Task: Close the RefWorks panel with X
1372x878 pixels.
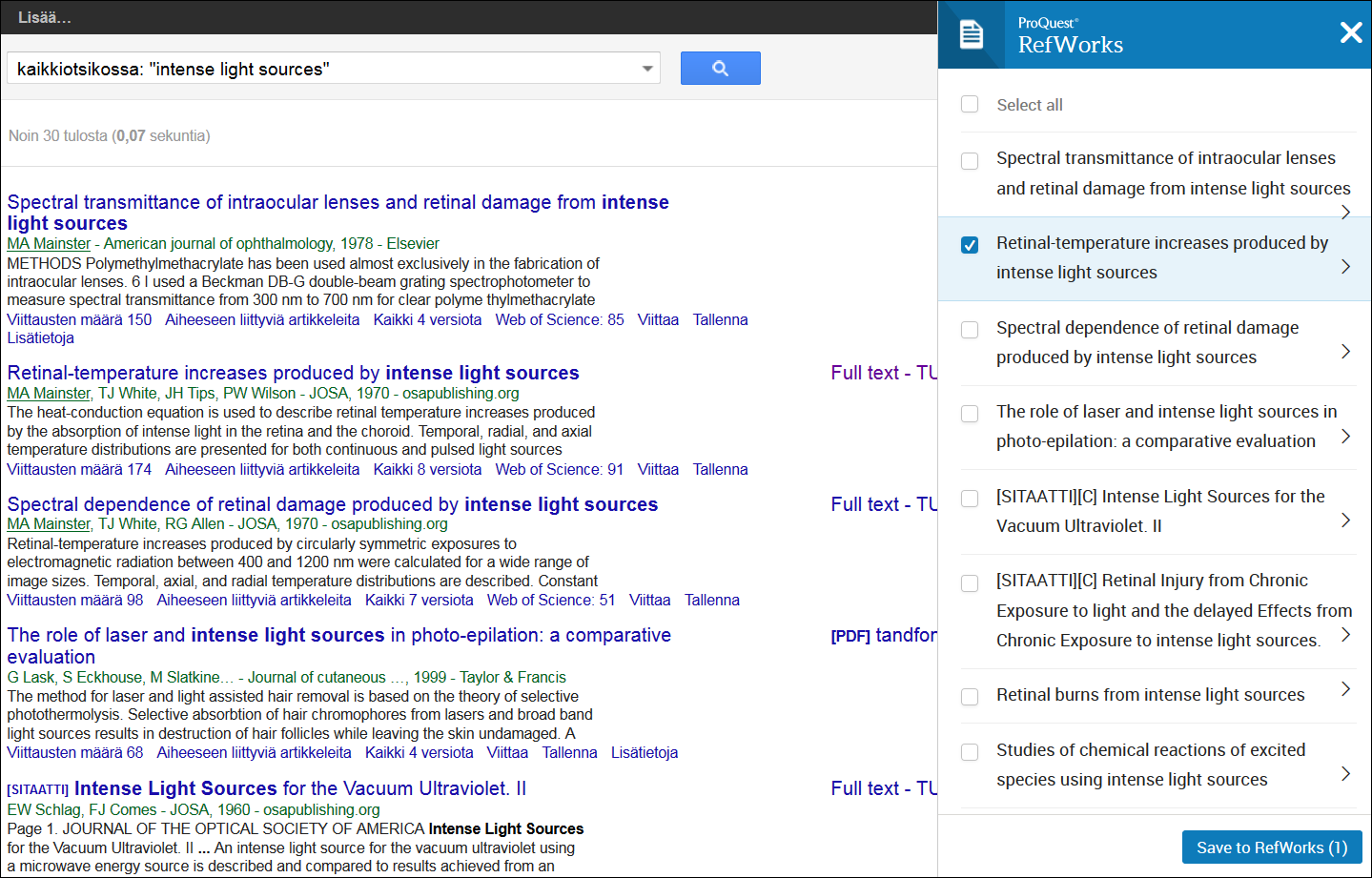Action: coord(1351,32)
